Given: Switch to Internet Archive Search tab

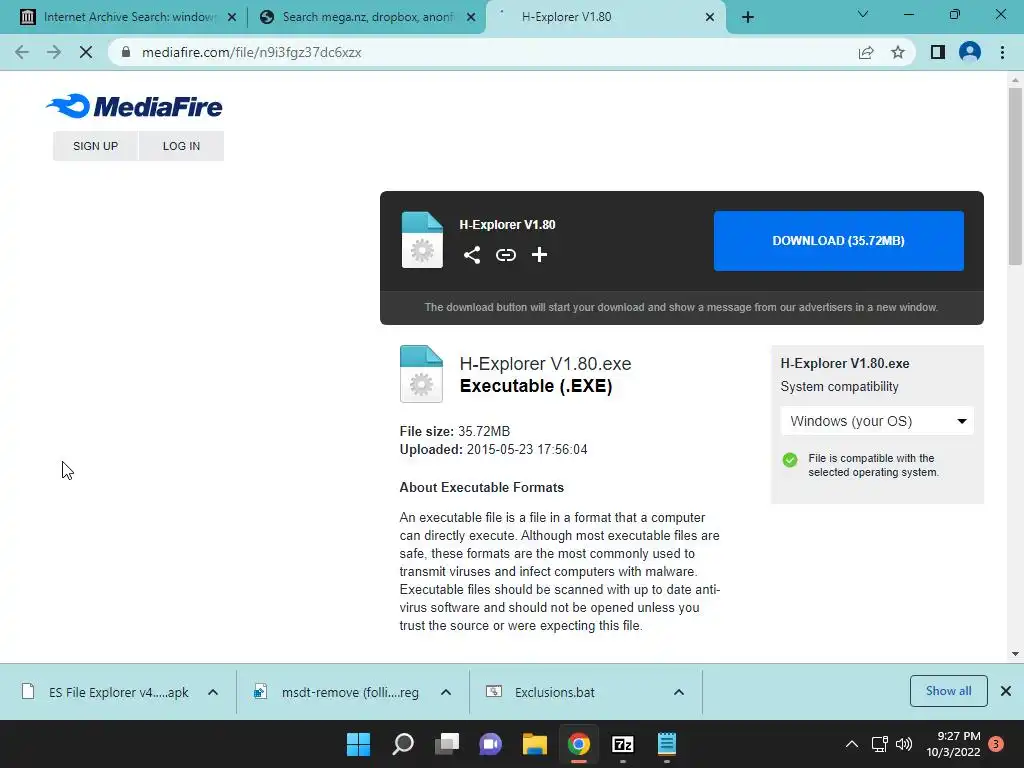Looking at the screenshot, I should [x=128, y=17].
